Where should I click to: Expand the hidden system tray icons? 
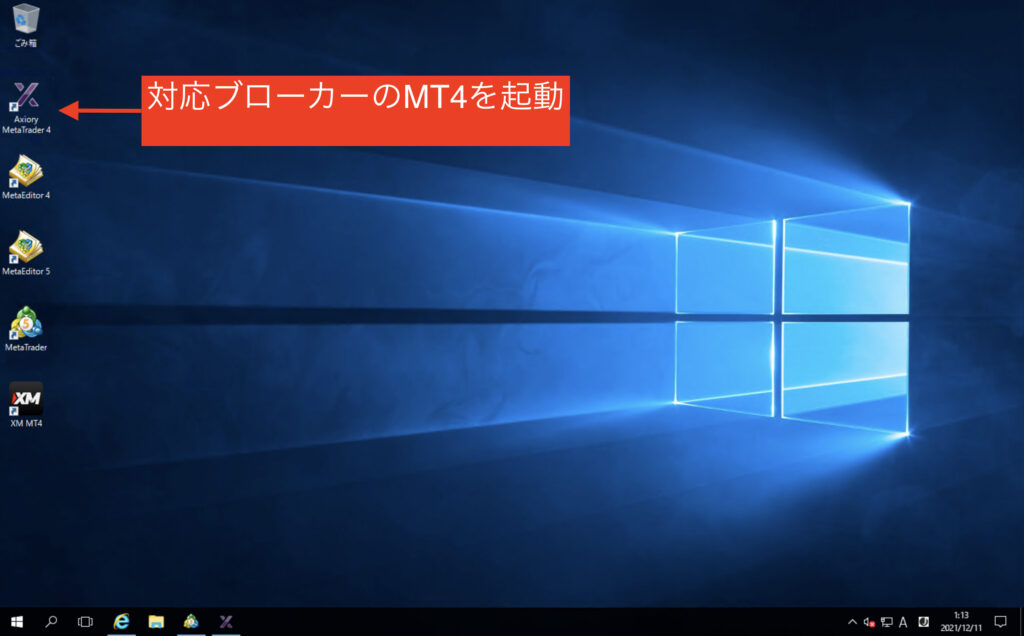[x=851, y=621]
